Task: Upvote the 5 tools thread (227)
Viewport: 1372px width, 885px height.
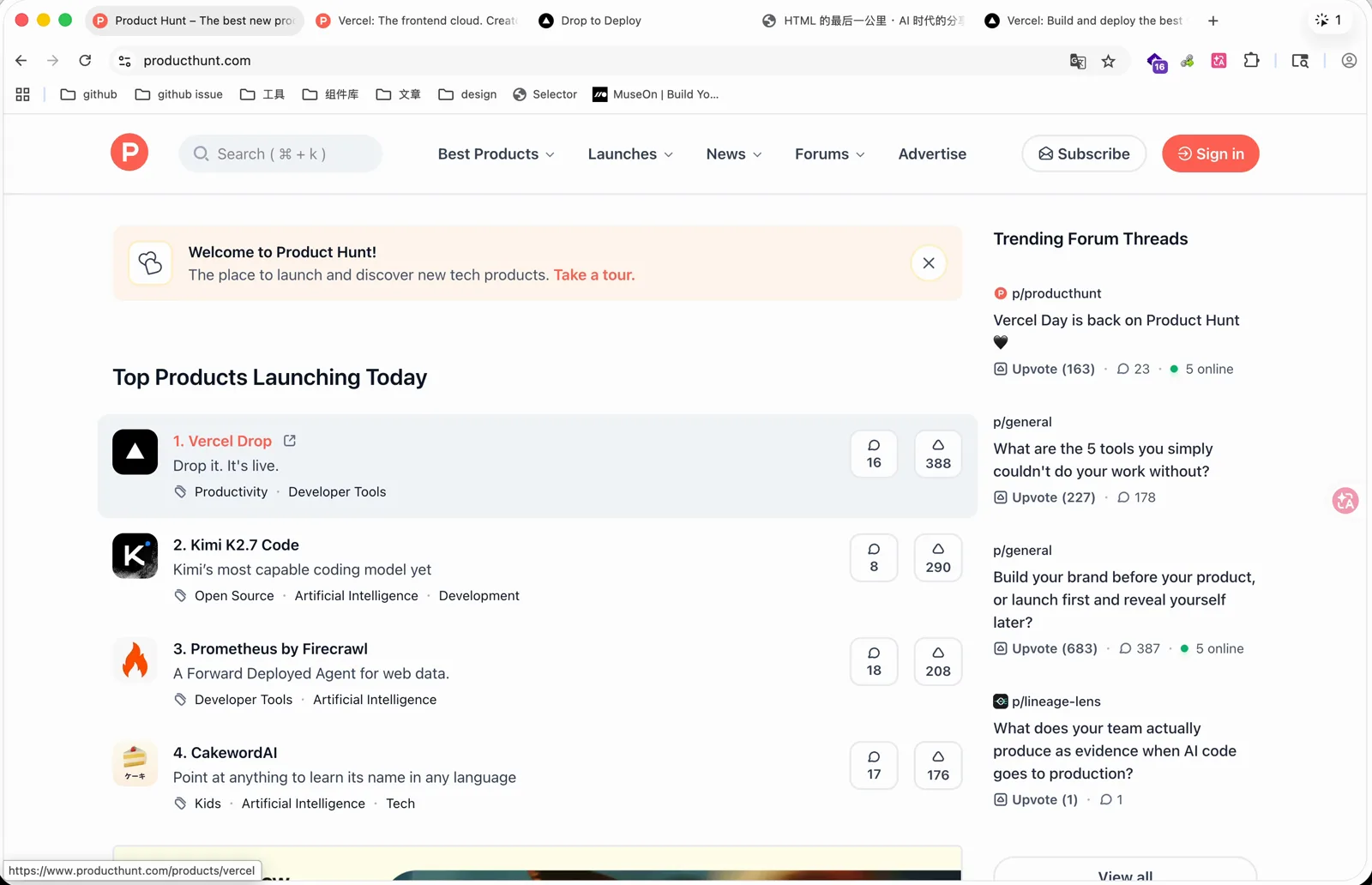Action: [x=1044, y=497]
